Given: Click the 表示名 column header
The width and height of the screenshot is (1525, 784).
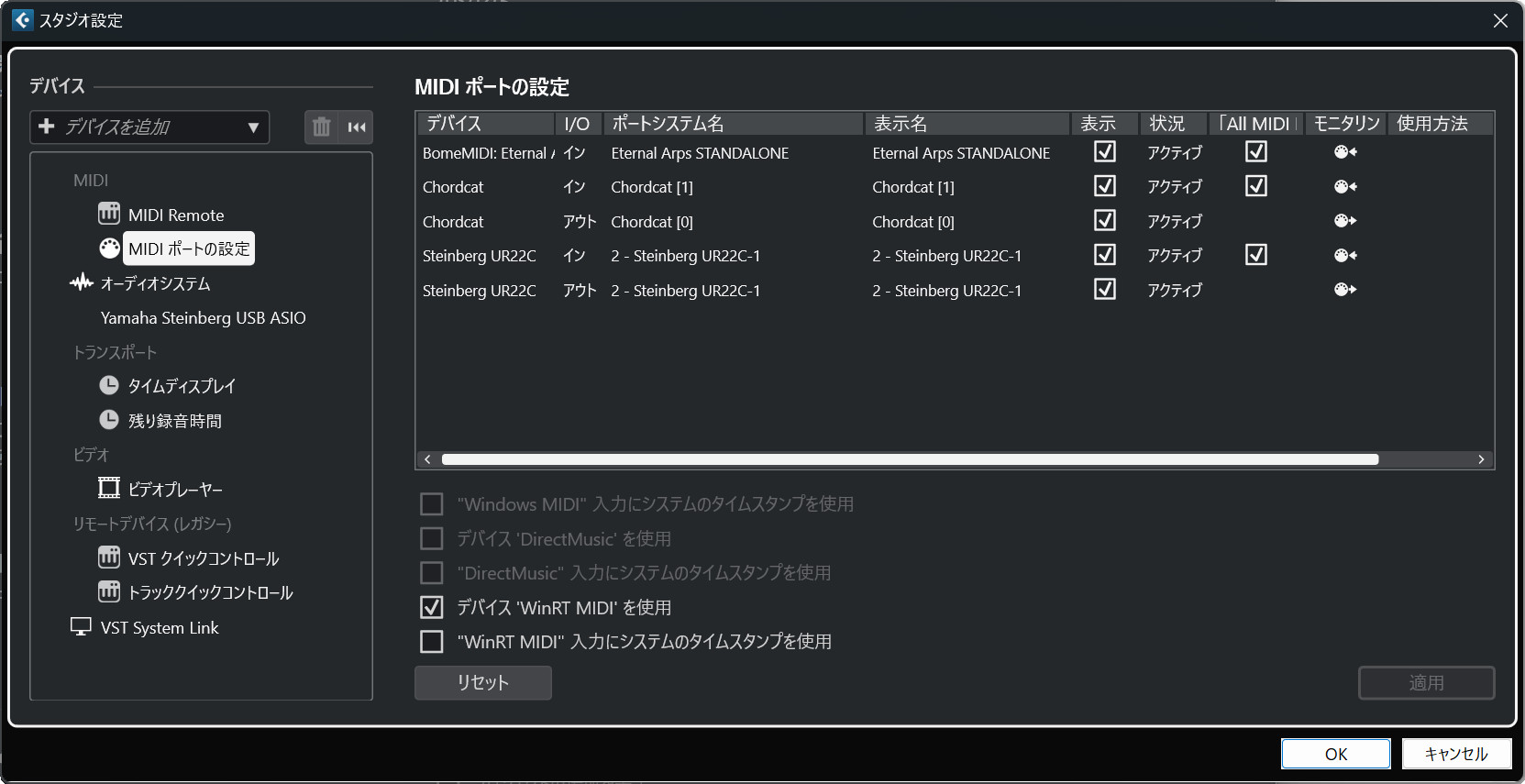Looking at the screenshot, I should [967, 123].
